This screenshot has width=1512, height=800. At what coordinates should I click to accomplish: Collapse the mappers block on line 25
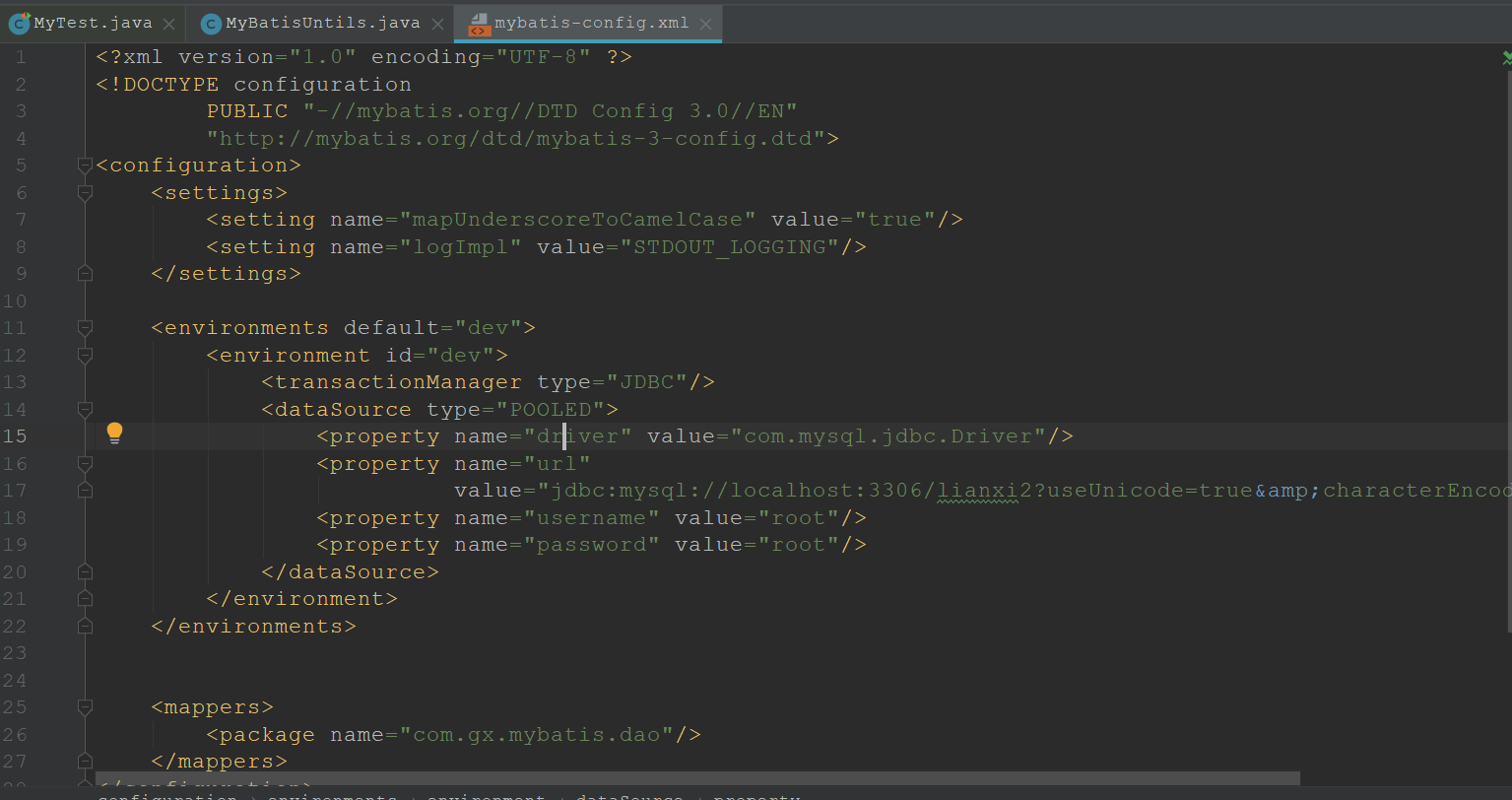[85, 707]
